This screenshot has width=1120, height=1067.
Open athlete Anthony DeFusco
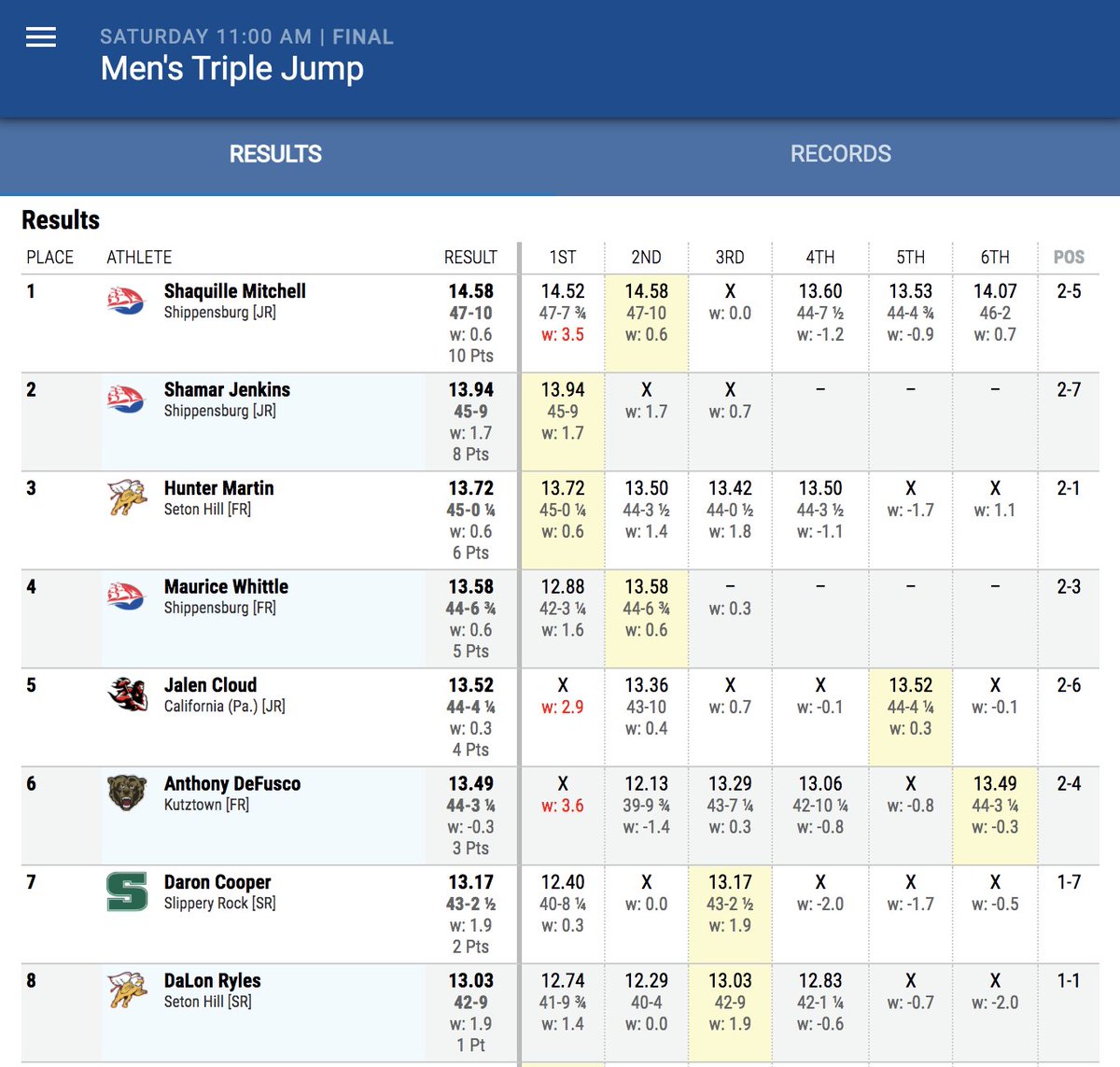click(232, 783)
